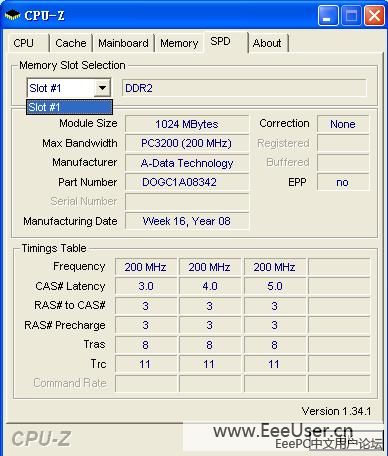Click the Trc row label
The width and height of the screenshot is (388, 456).
tap(98, 364)
